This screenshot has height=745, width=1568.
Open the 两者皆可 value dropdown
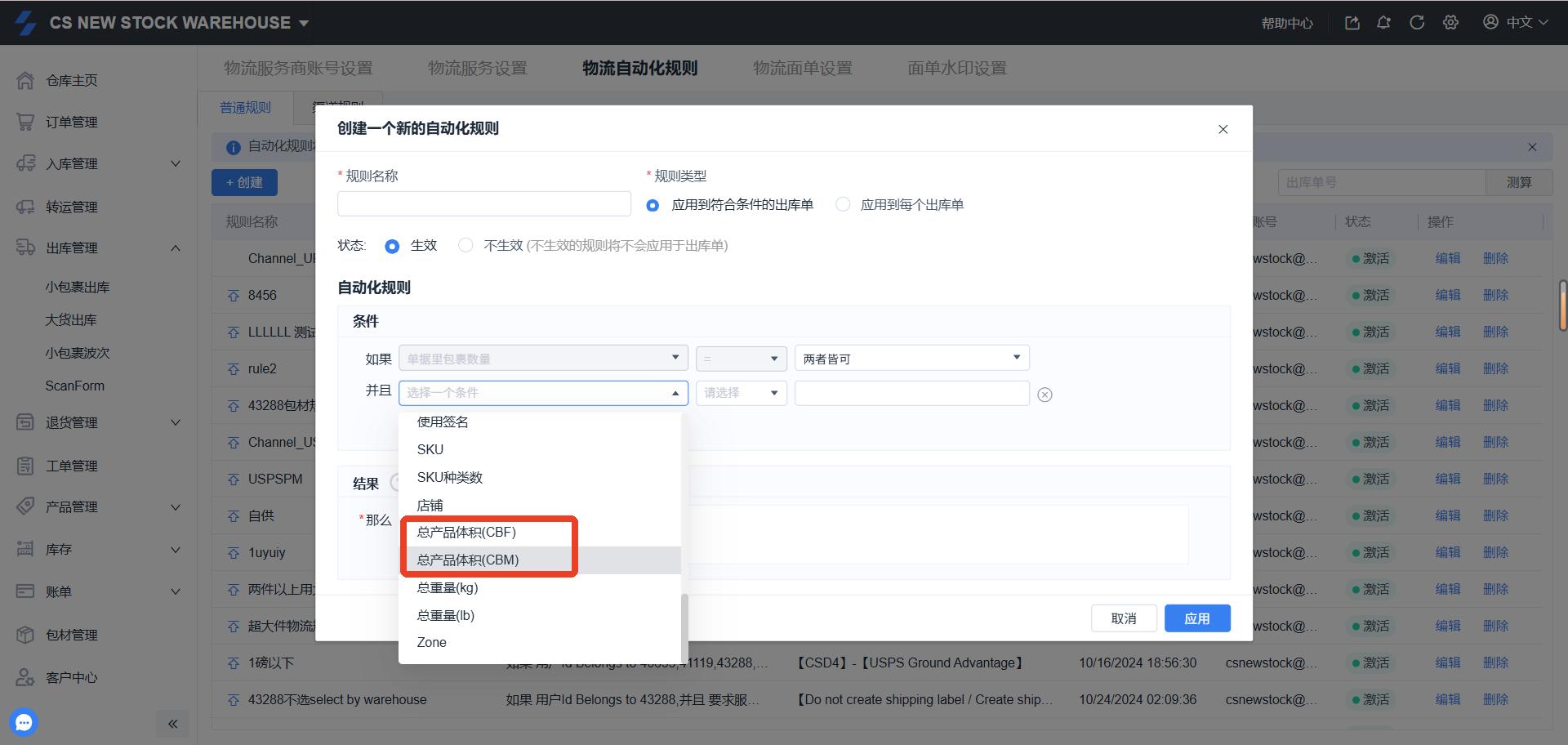pyautogui.click(x=911, y=358)
